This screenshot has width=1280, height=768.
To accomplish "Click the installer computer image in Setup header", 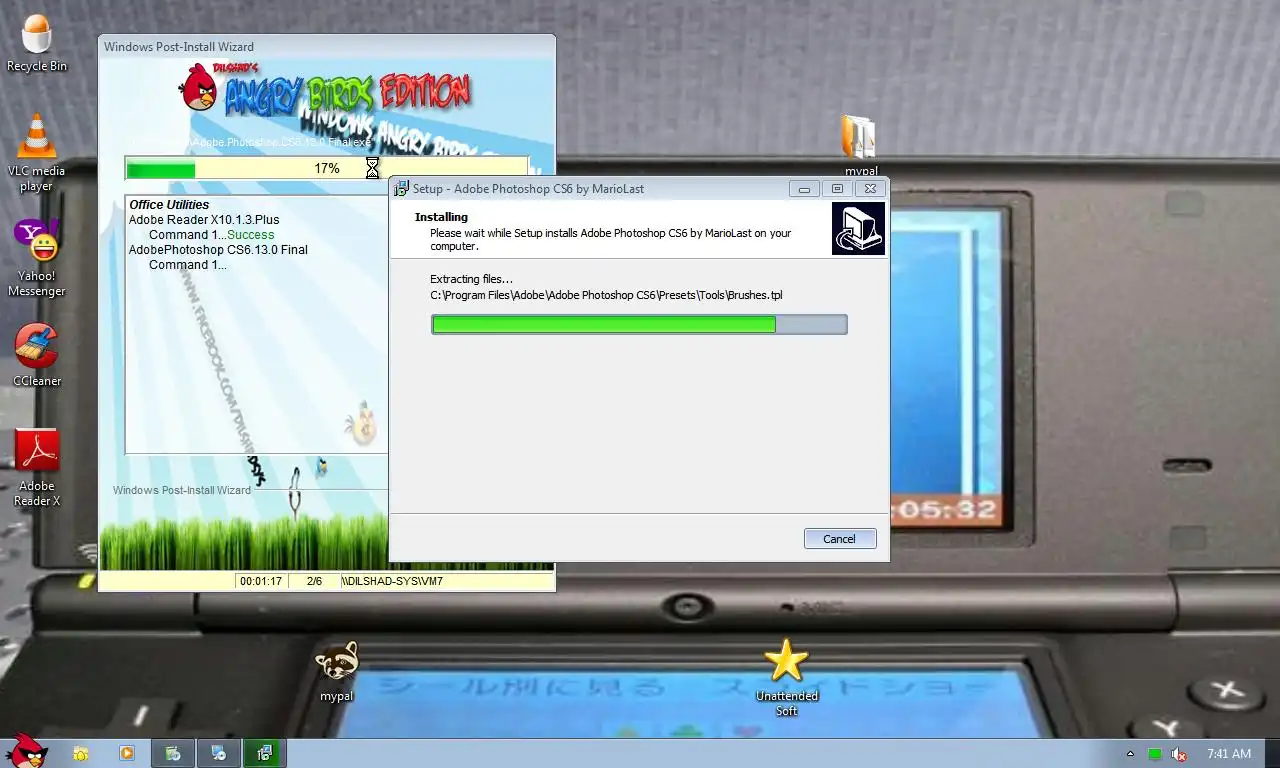I will point(858,228).
